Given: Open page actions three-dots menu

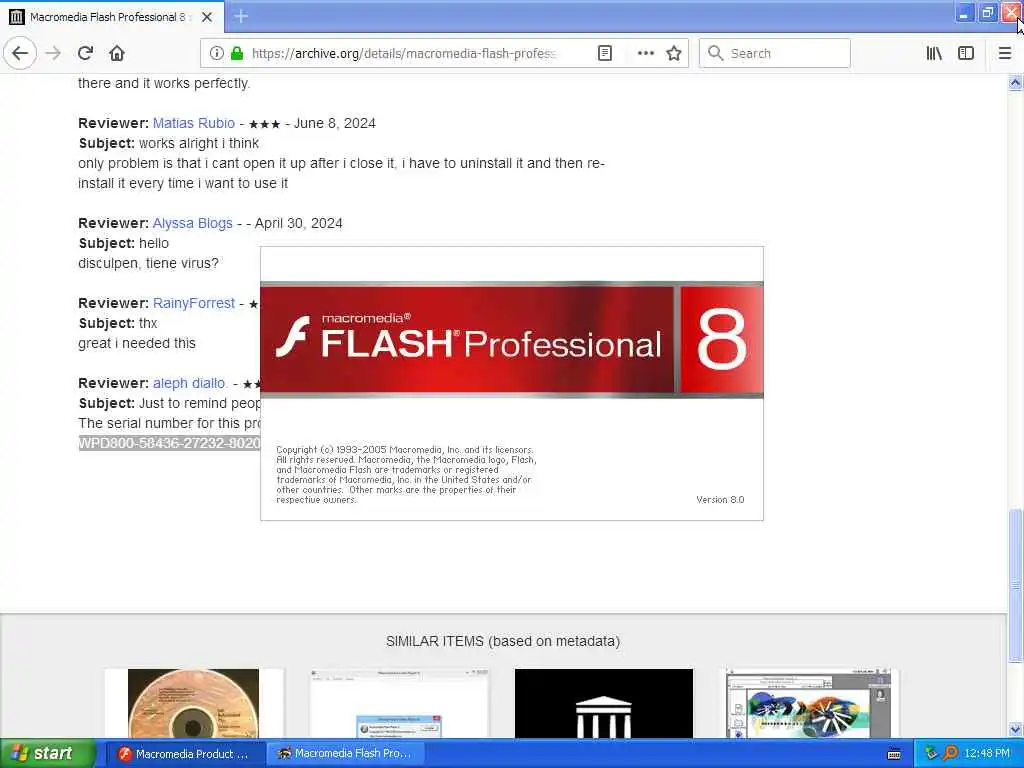Looking at the screenshot, I should coord(645,53).
